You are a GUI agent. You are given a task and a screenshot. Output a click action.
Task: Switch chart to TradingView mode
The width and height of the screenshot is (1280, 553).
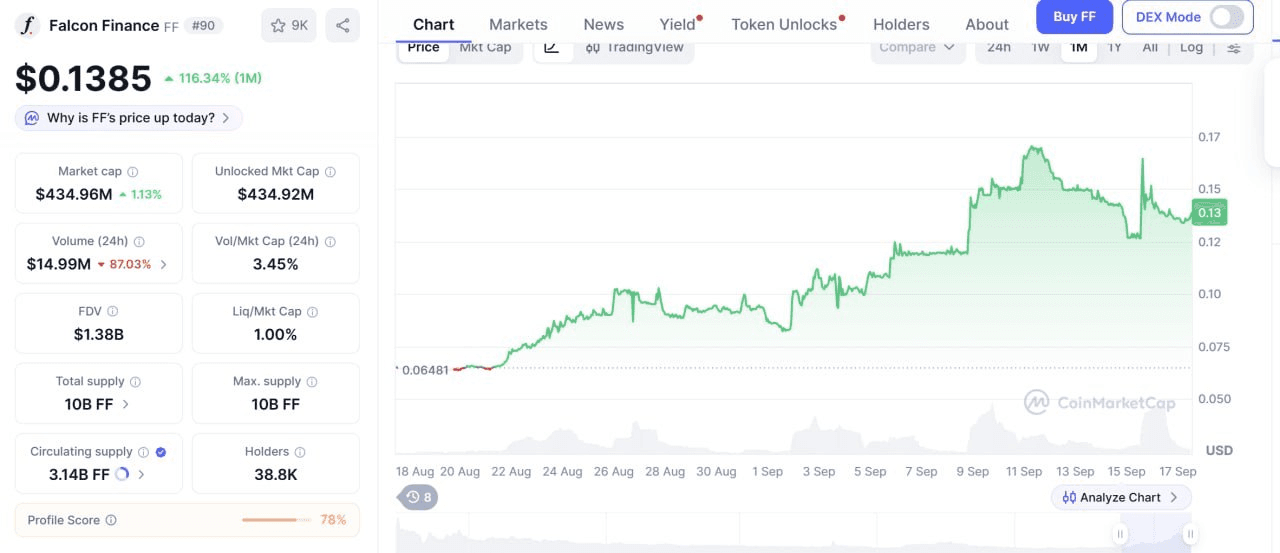[635, 47]
